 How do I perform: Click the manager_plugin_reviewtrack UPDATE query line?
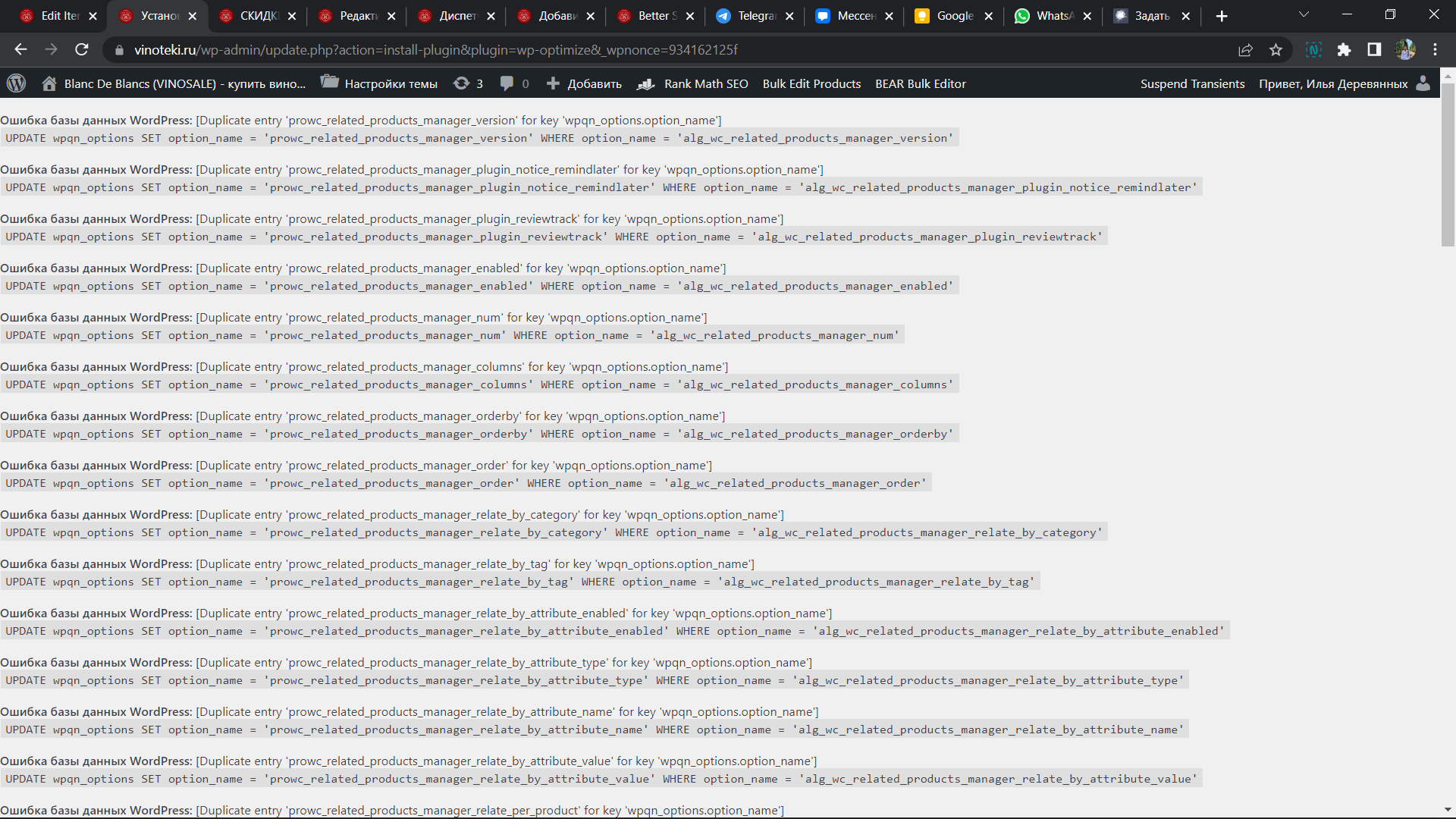click(554, 237)
